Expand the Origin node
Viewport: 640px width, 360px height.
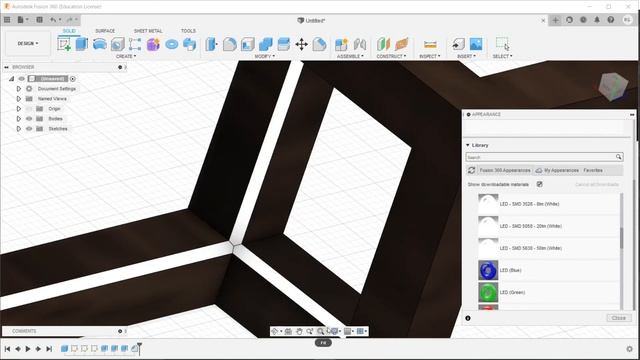click(x=19, y=109)
